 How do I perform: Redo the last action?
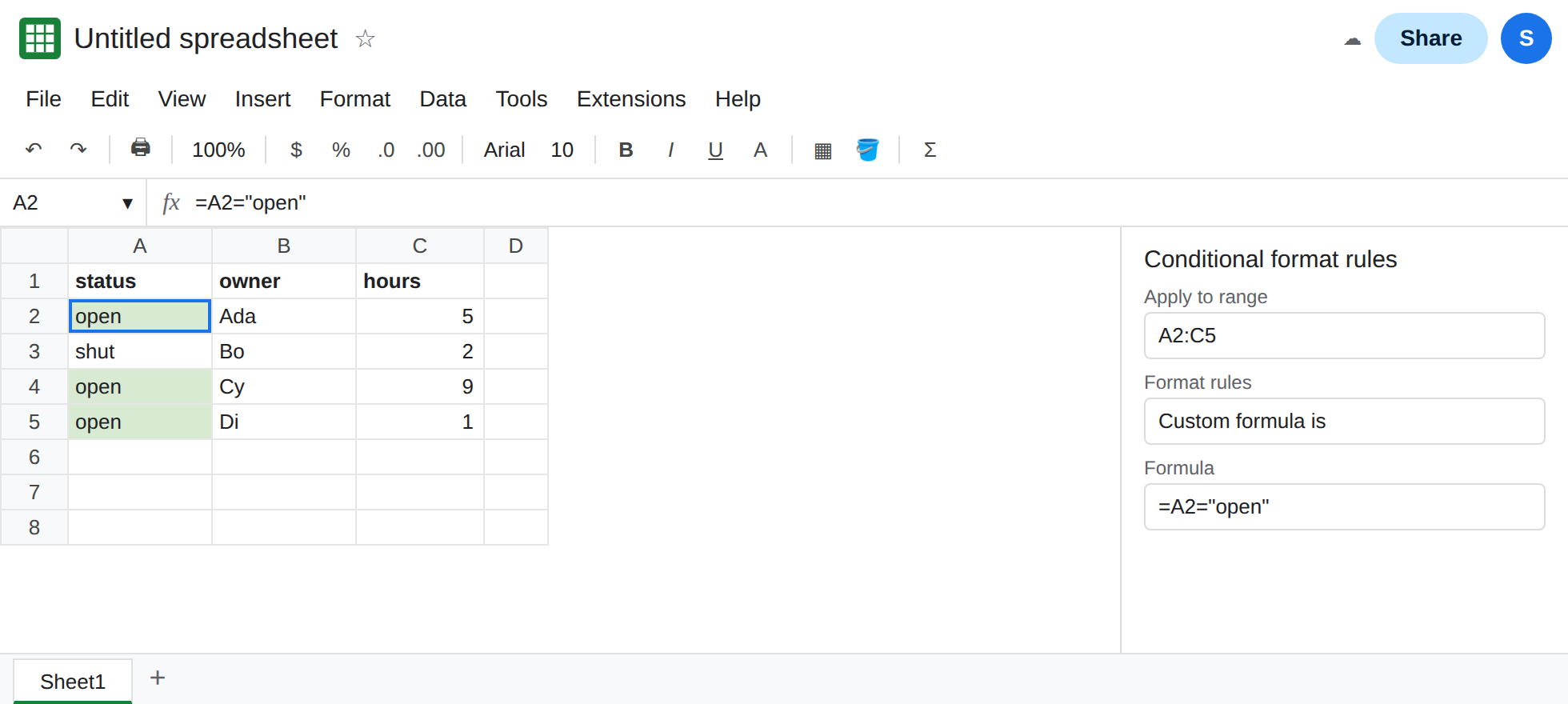click(78, 150)
